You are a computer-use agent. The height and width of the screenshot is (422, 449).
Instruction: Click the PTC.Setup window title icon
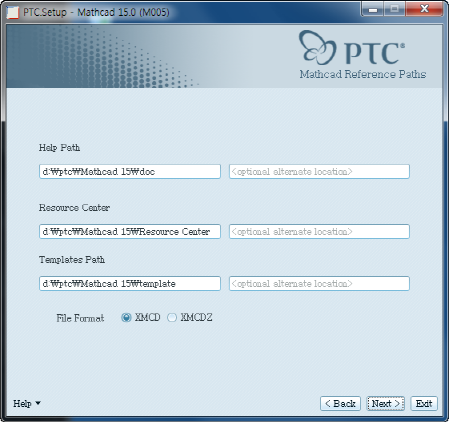point(13,12)
